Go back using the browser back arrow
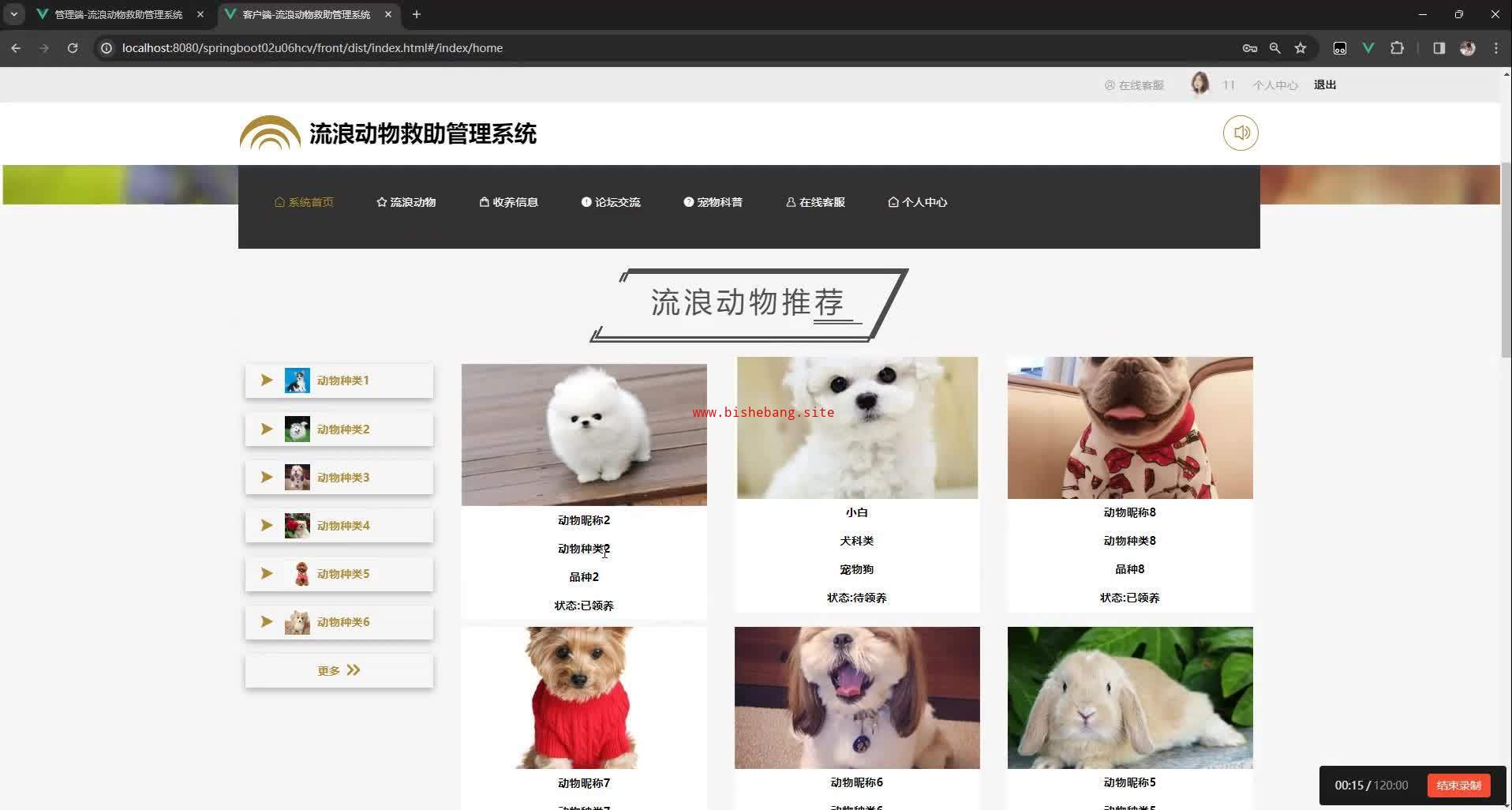Image resolution: width=1512 pixels, height=810 pixels. point(16,48)
